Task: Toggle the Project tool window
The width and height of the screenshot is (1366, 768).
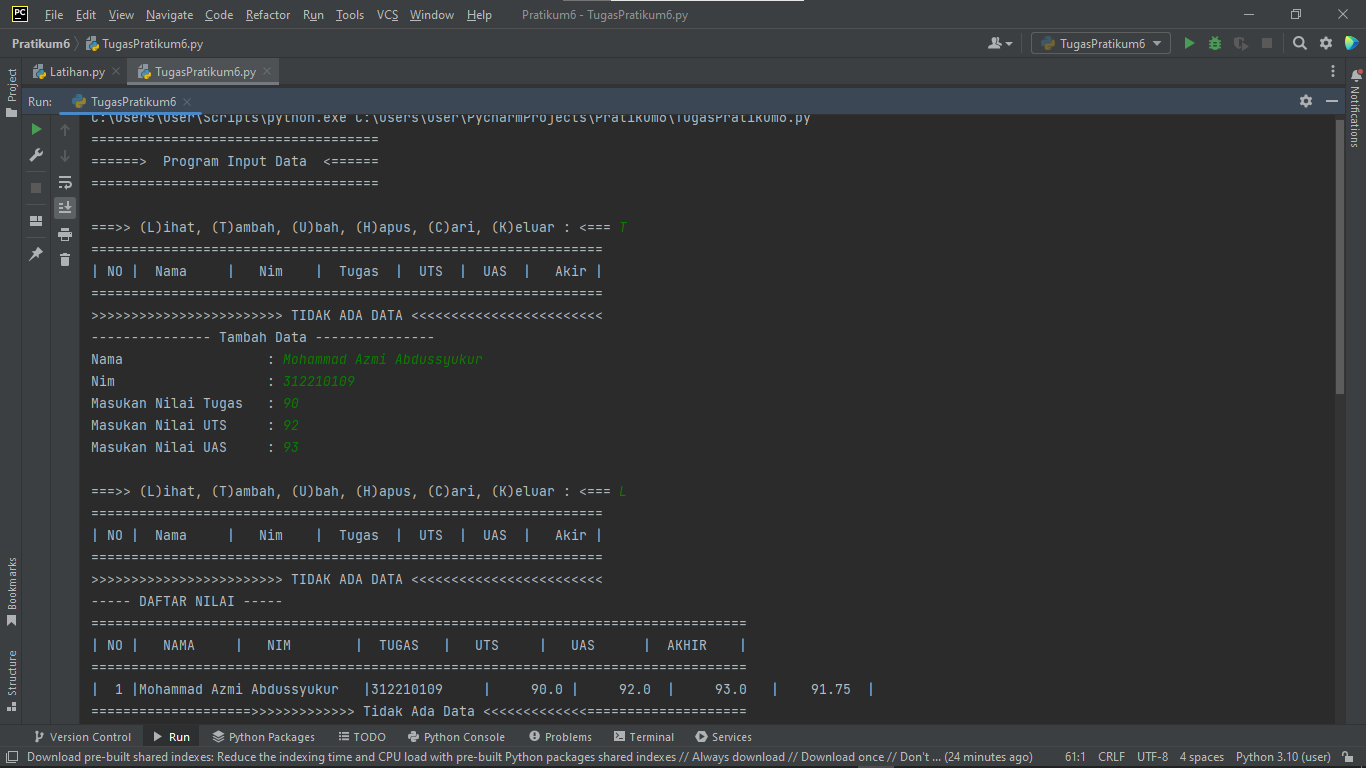Action: pyautogui.click(x=12, y=92)
